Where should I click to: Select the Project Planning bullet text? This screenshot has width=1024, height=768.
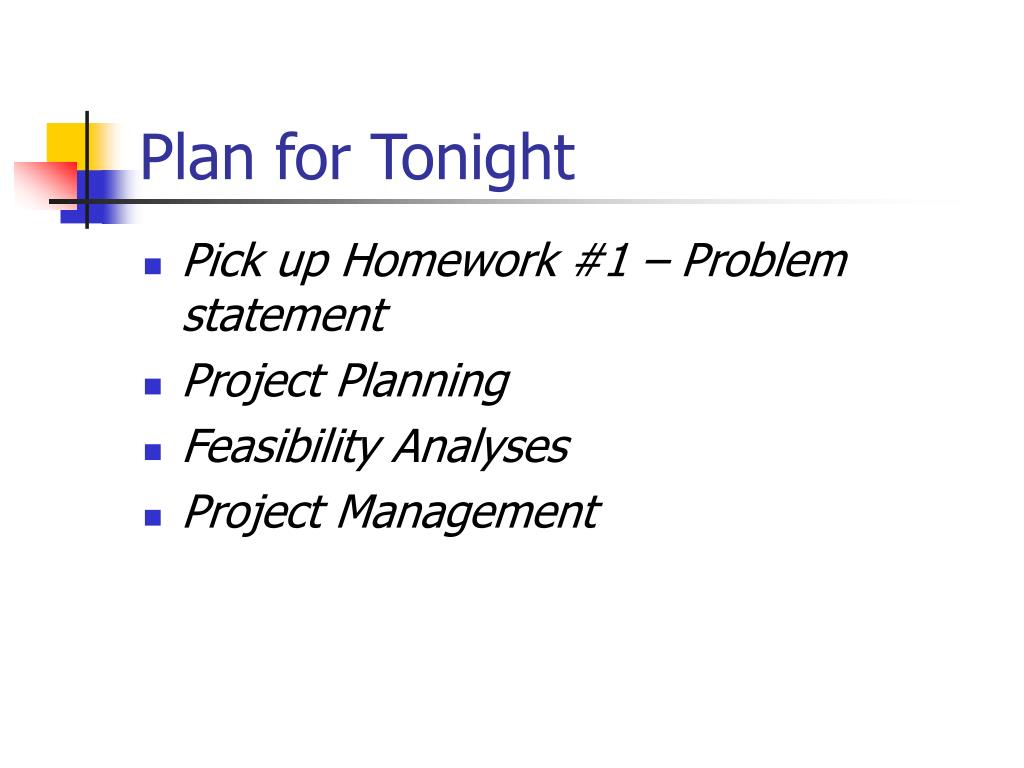[x=346, y=381]
